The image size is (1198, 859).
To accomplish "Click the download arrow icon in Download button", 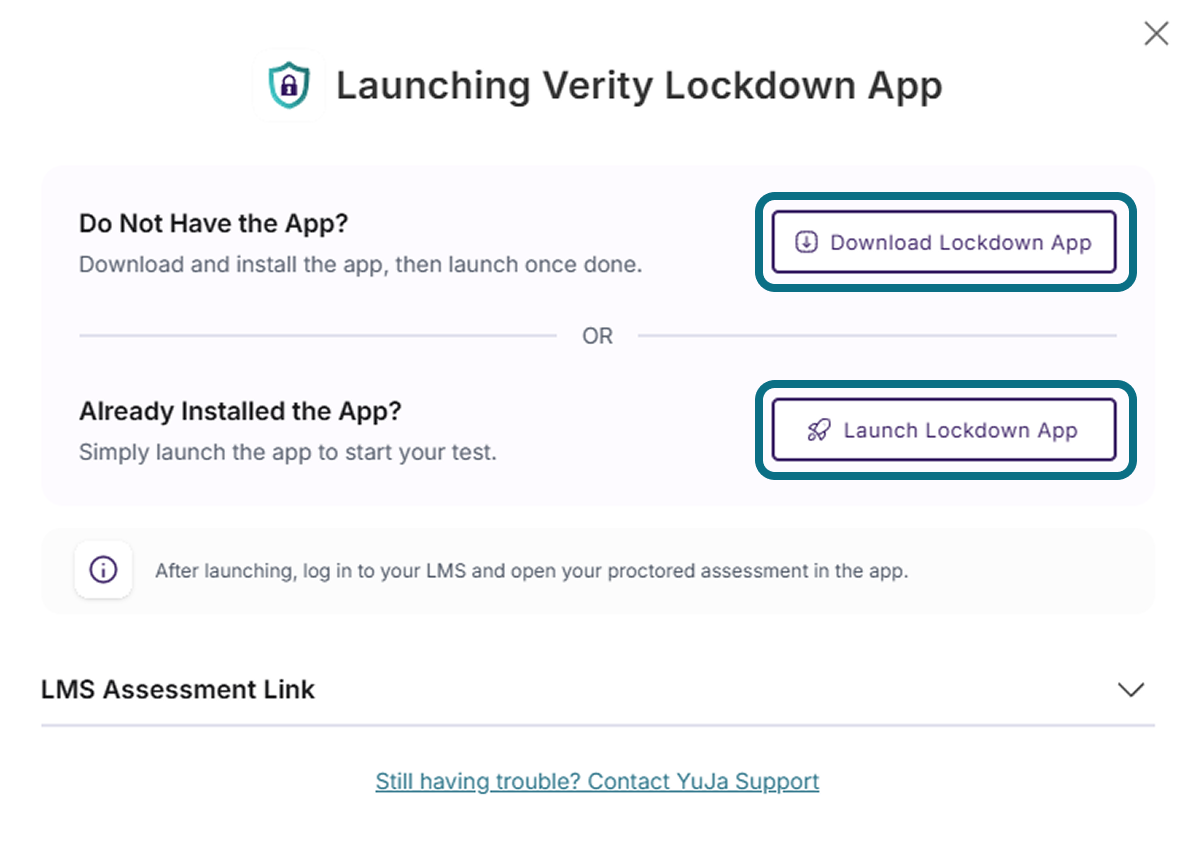I will (806, 242).
